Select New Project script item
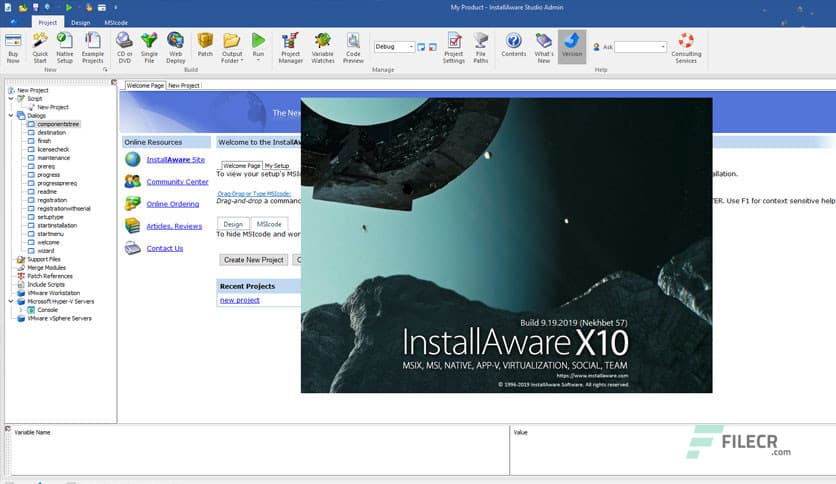Image resolution: width=836 pixels, height=484 pixels. tap(53, 107)
